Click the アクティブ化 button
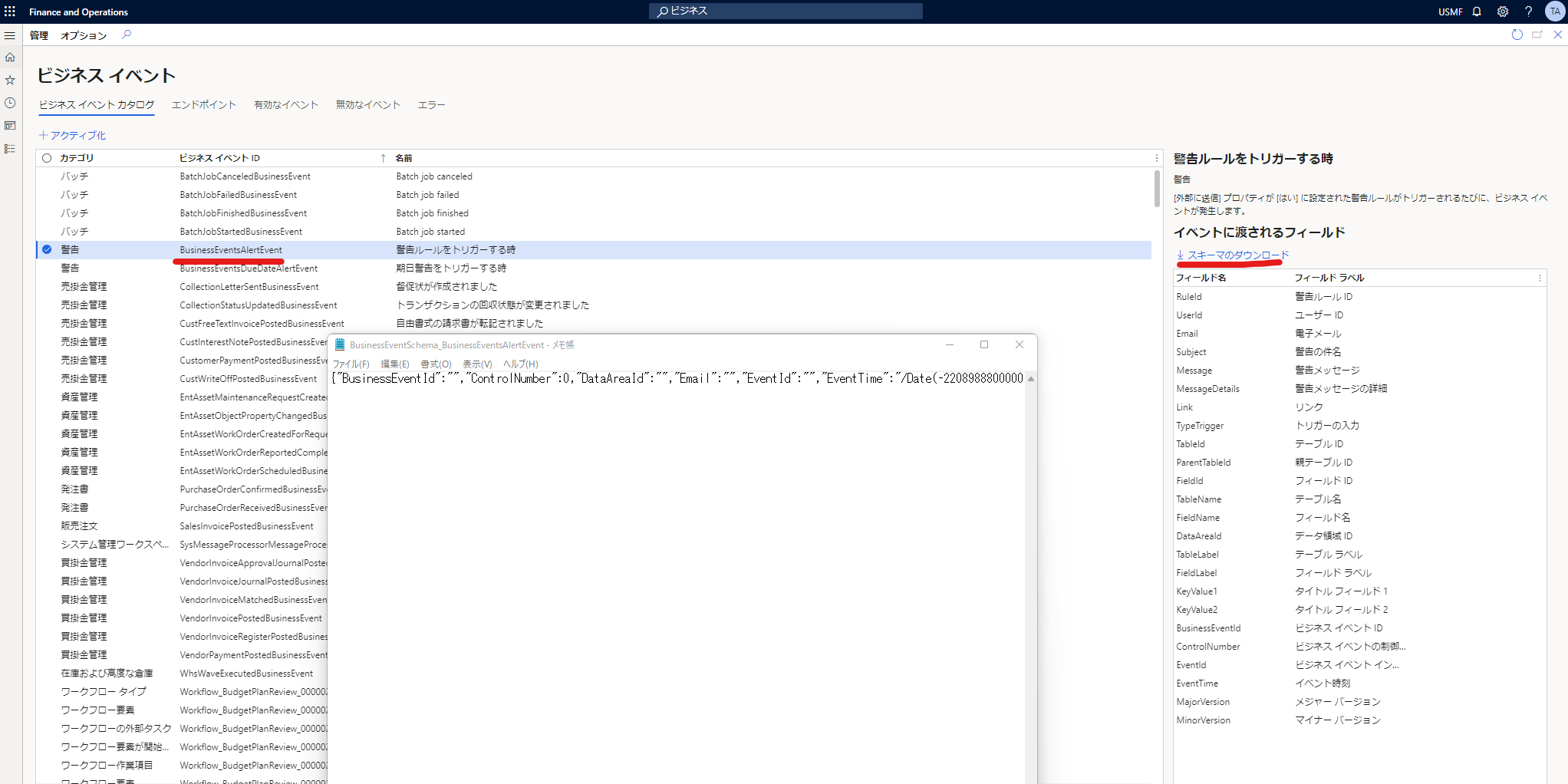The image size is (1568, 784). 73,135
